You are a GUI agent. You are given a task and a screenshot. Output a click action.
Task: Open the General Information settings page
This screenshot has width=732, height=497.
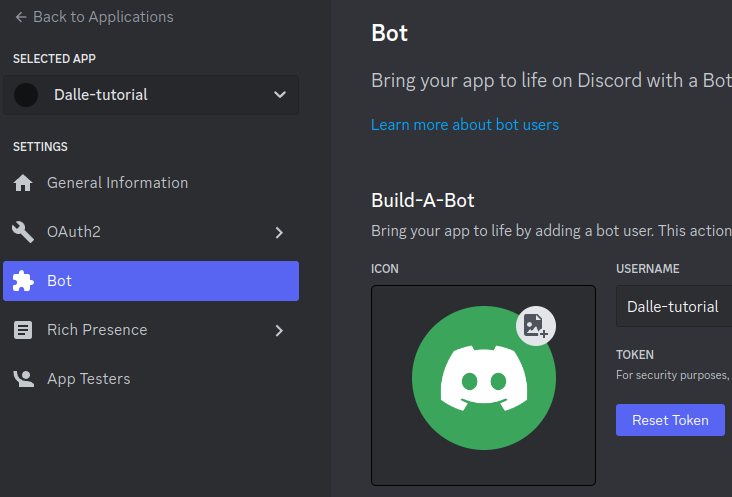click(117, 183)
